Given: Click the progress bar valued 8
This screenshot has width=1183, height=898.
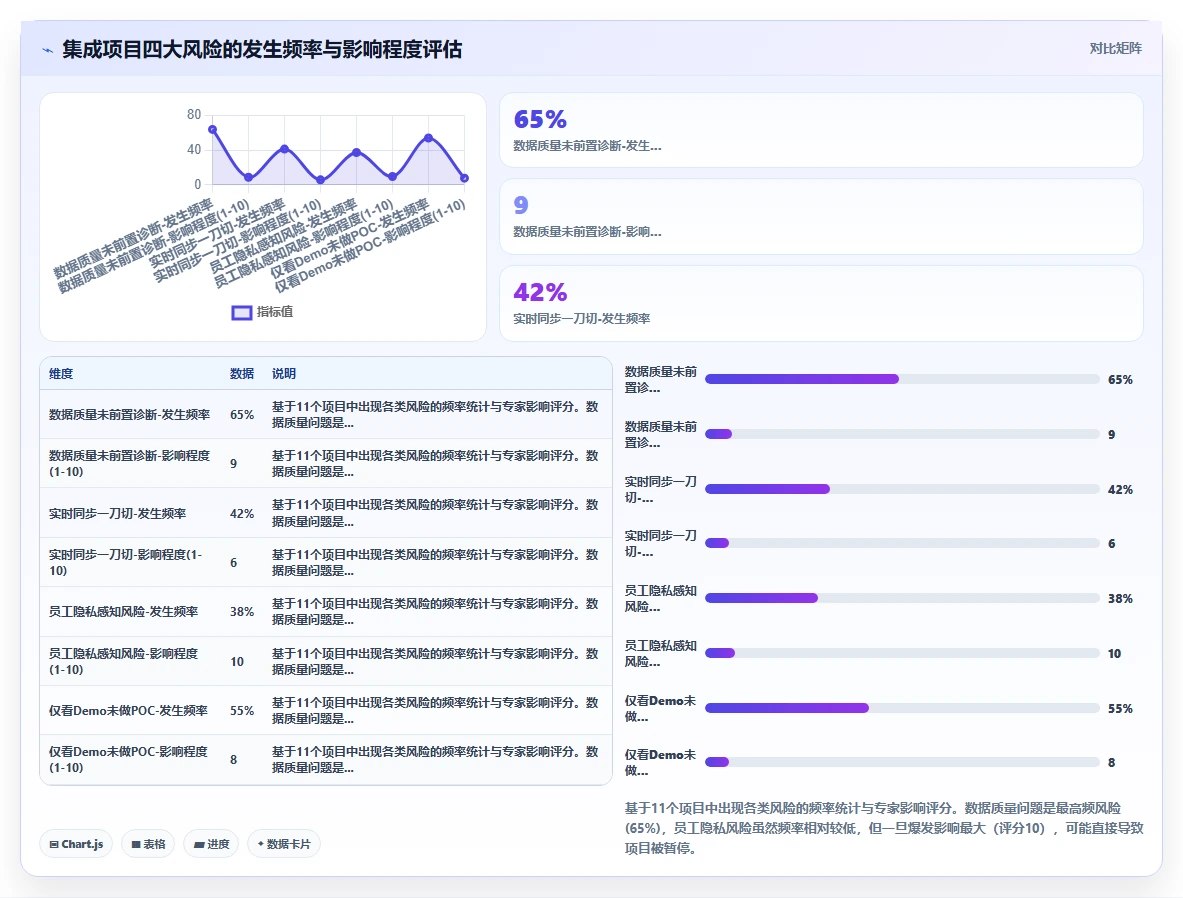Looking at the screenshot, I should (x=902, y=762).
